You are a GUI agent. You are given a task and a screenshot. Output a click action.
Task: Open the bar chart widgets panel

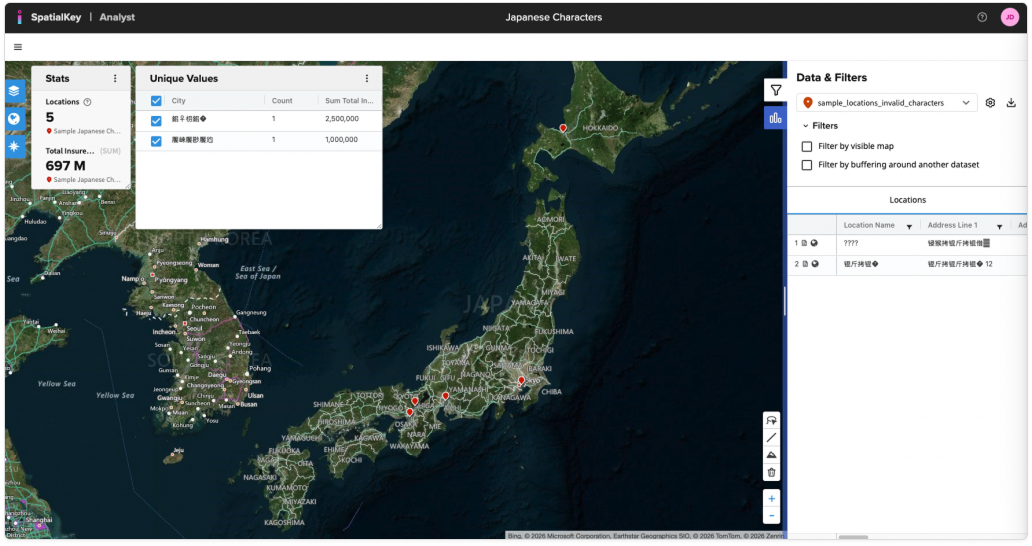(775, 118)
